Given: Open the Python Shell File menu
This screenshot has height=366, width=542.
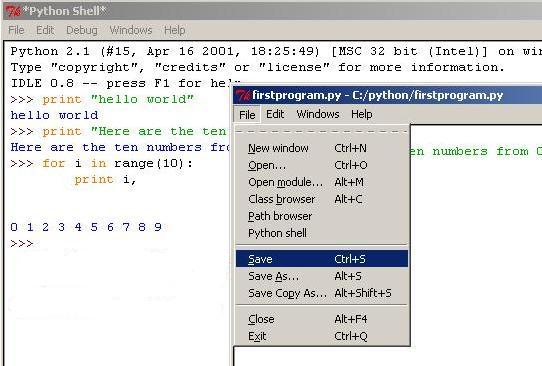Looking at the screenshot, I should (16, 30).
